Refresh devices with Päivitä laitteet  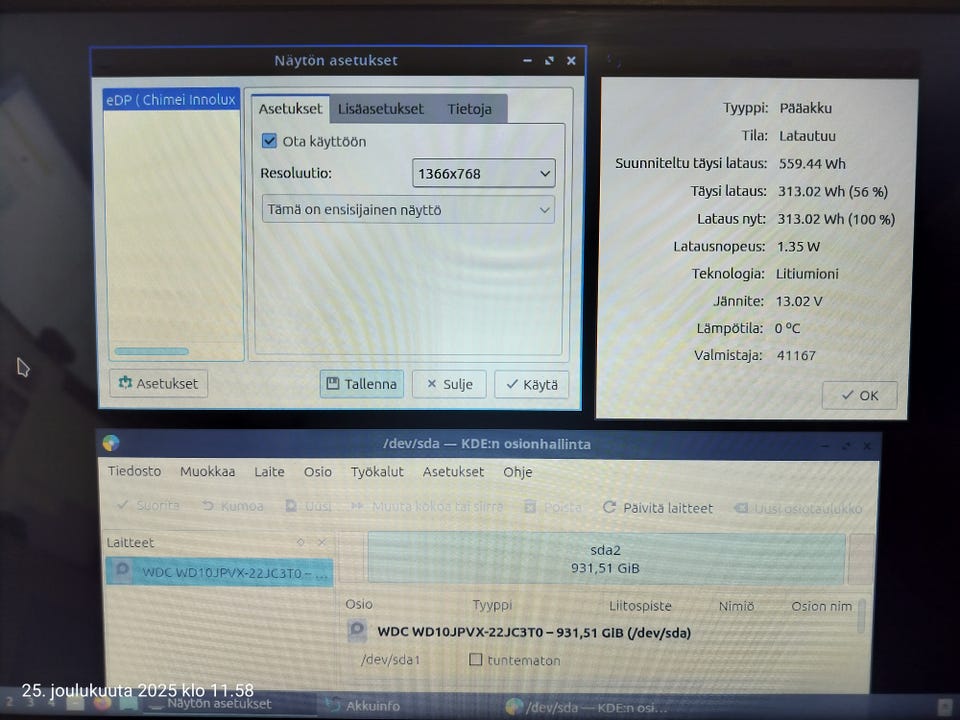[658, 508]
